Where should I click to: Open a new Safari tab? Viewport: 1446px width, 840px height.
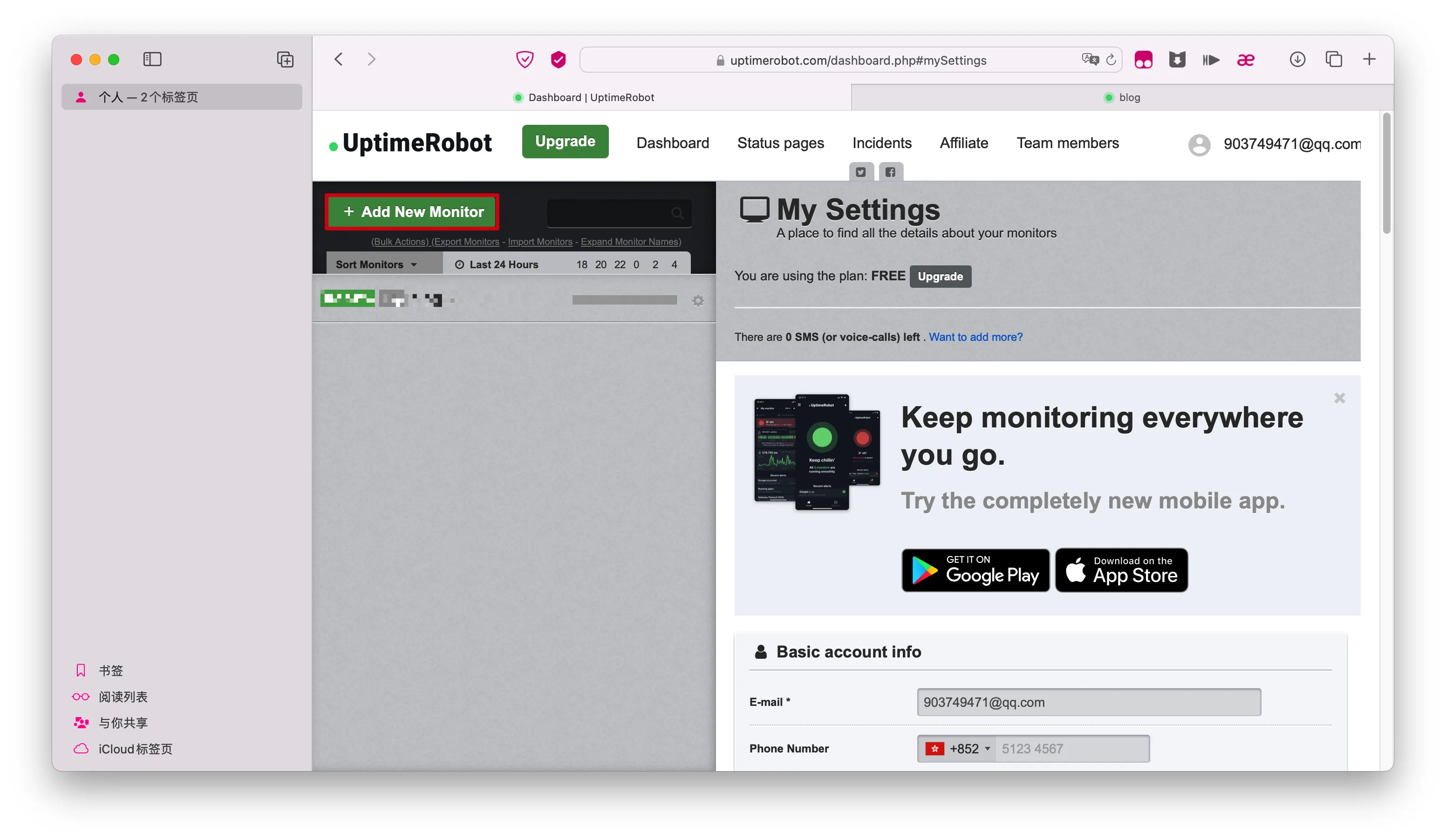coord(1369,59)
